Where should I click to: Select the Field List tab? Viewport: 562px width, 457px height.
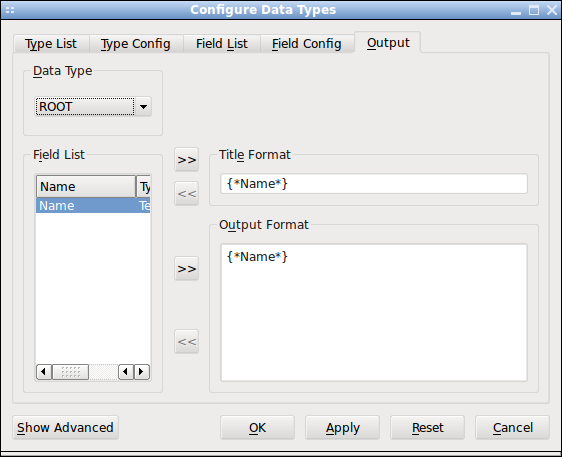[x=222, y=44]
